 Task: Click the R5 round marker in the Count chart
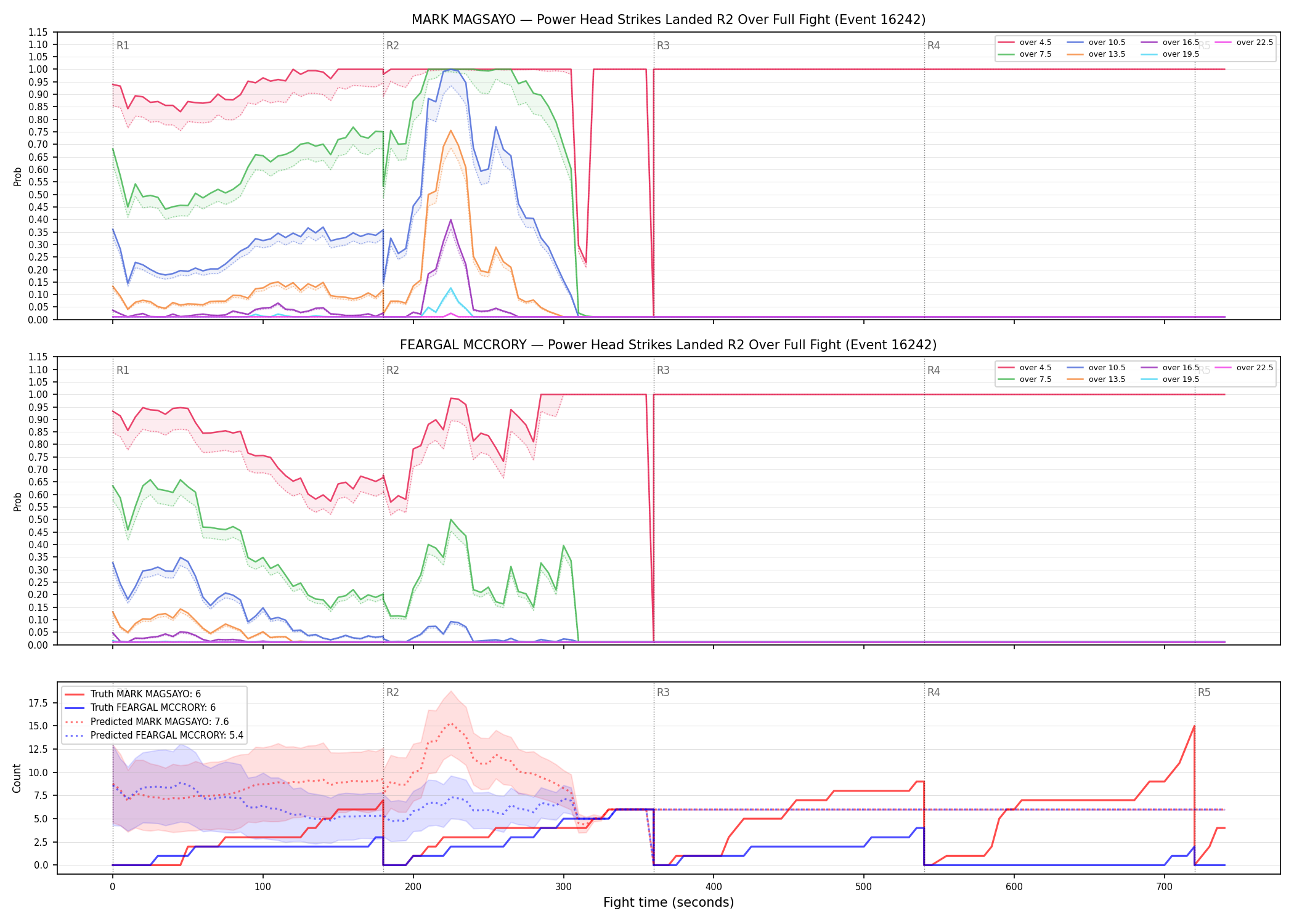[x=1204, y=692]
